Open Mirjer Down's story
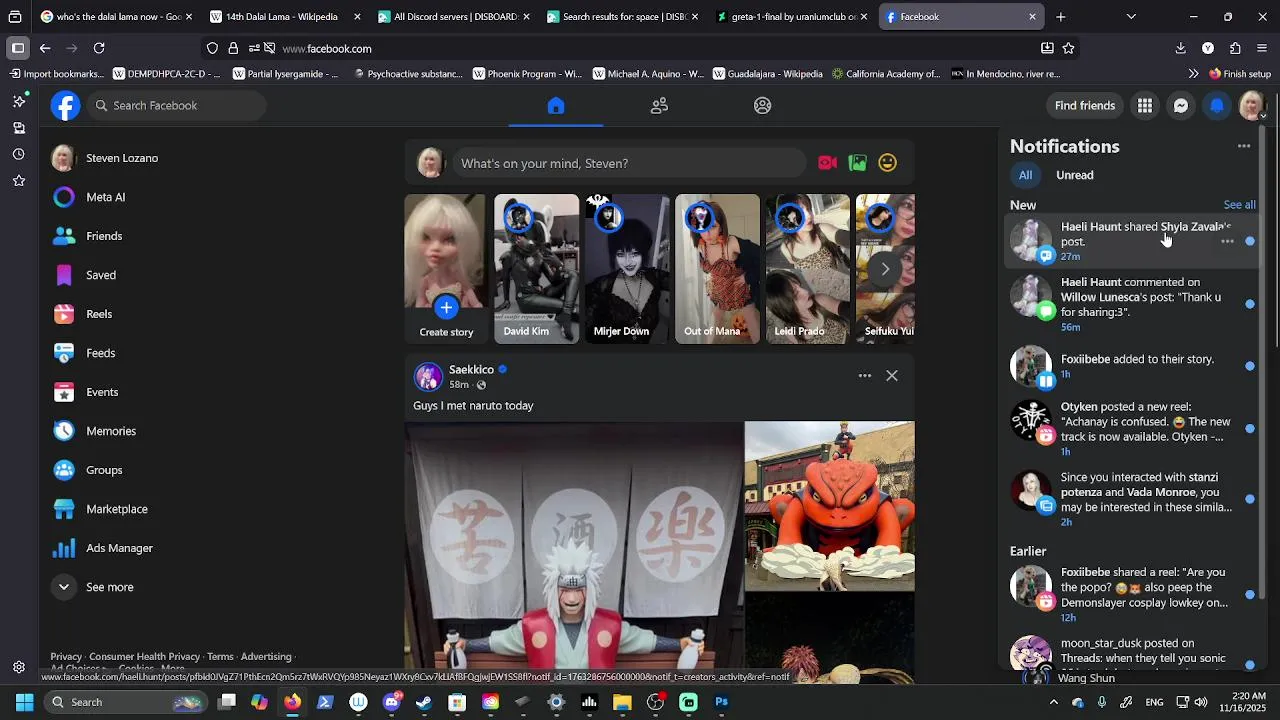Screen dimensions: 1280x720 [627, 269]
